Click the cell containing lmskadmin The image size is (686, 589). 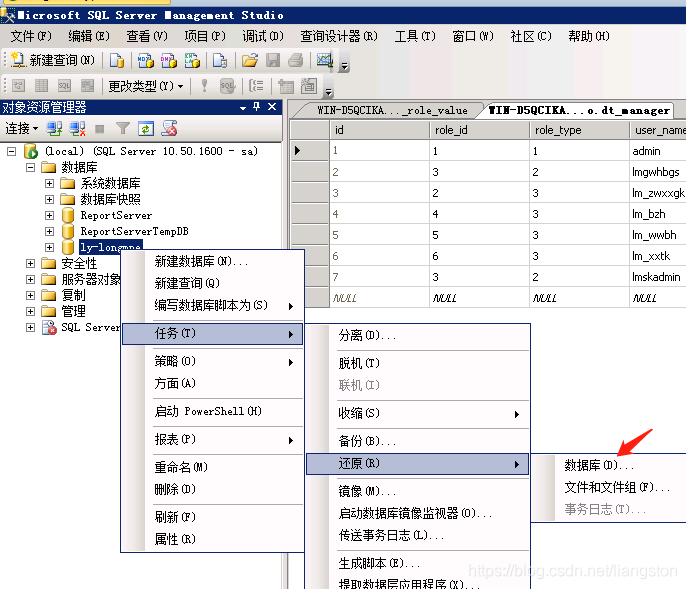tap(658, 277)
